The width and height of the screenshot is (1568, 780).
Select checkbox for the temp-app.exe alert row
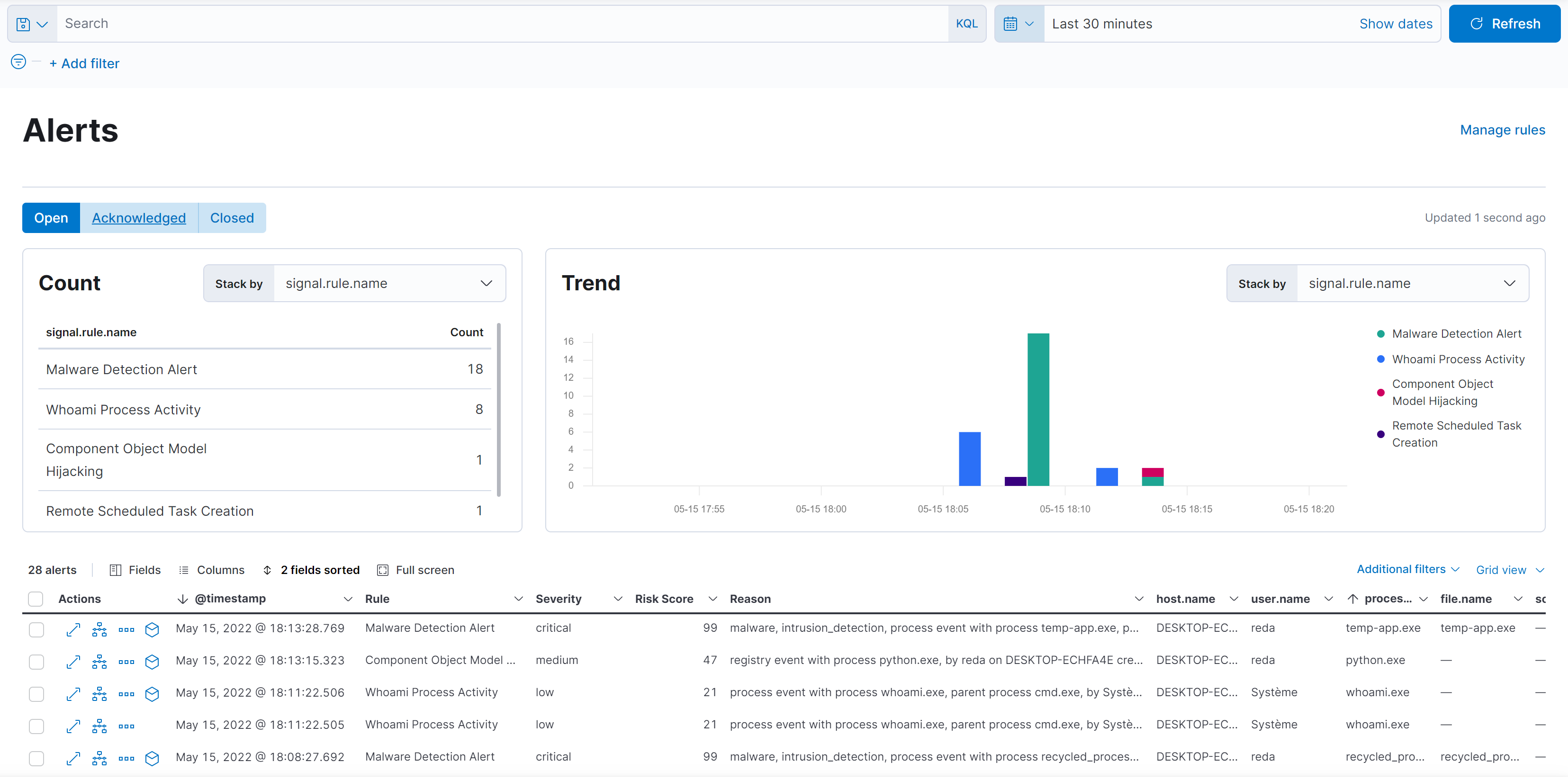(36, 630)
